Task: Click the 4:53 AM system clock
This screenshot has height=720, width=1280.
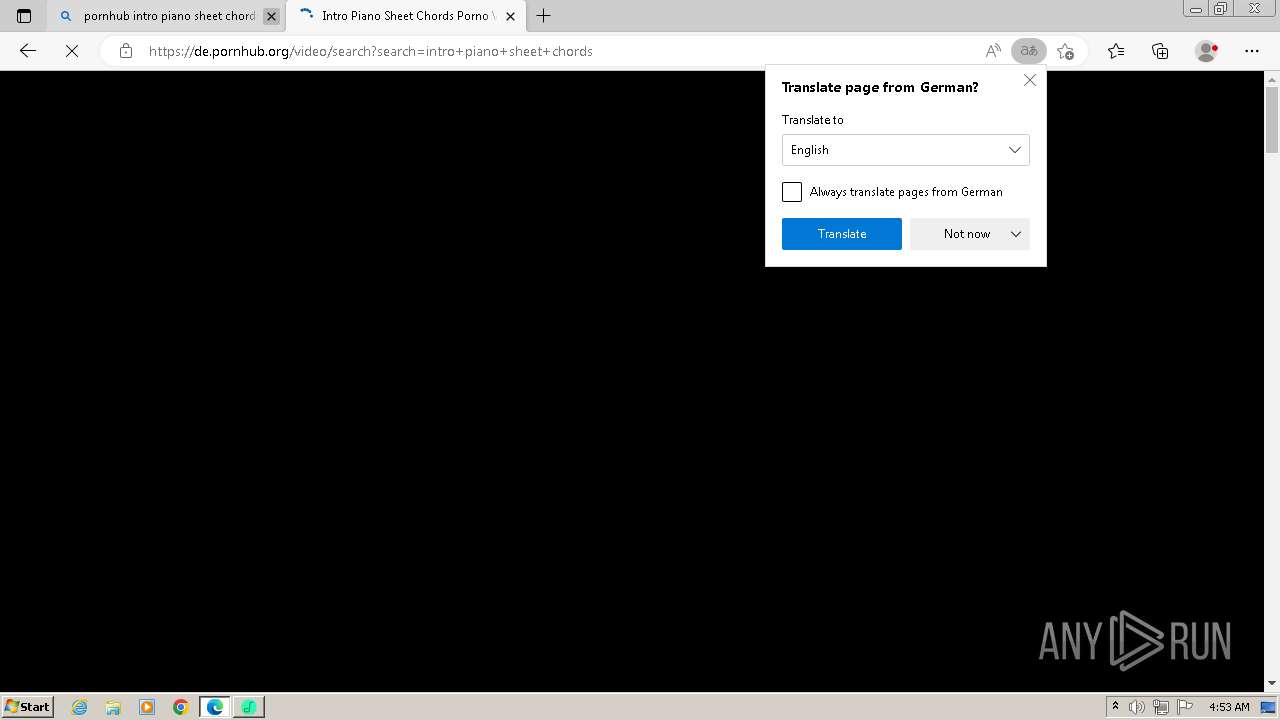Action: (1229, 707)
